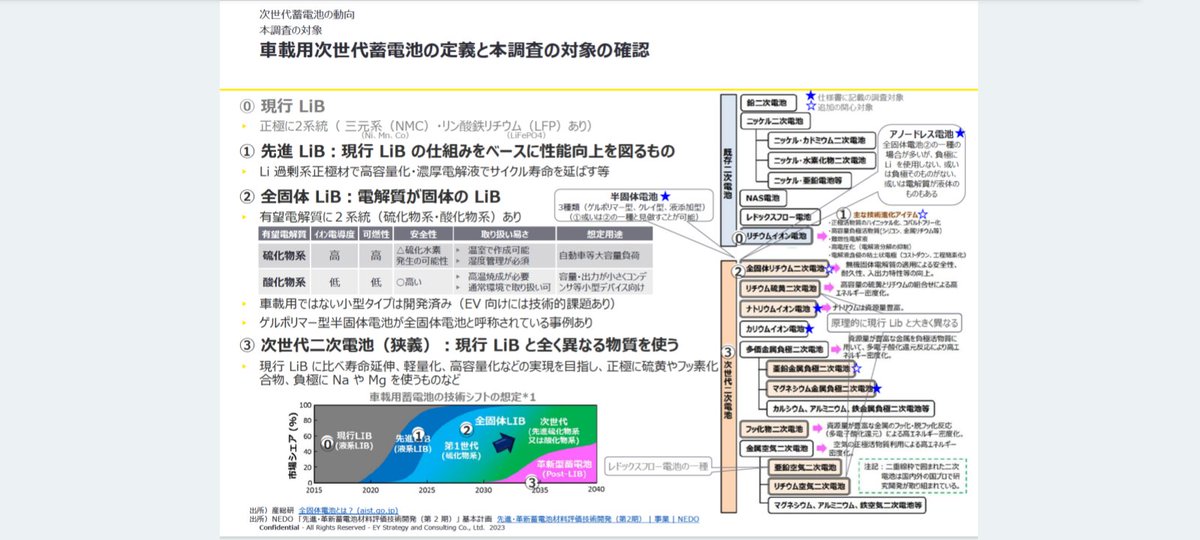Click the 有望電解質 table header cell

(x=283, y=233)
